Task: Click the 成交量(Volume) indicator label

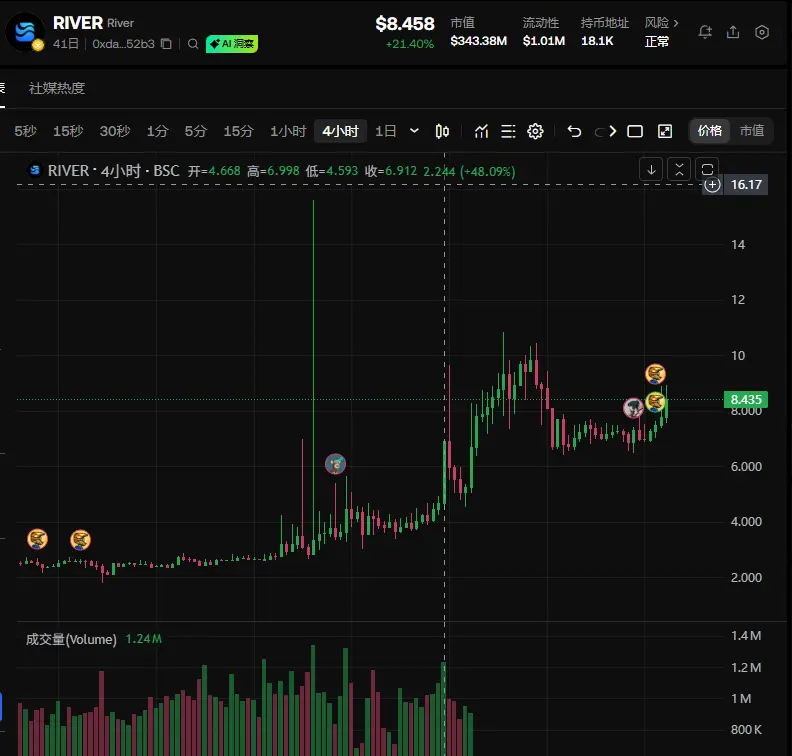Action: point(71,639)
